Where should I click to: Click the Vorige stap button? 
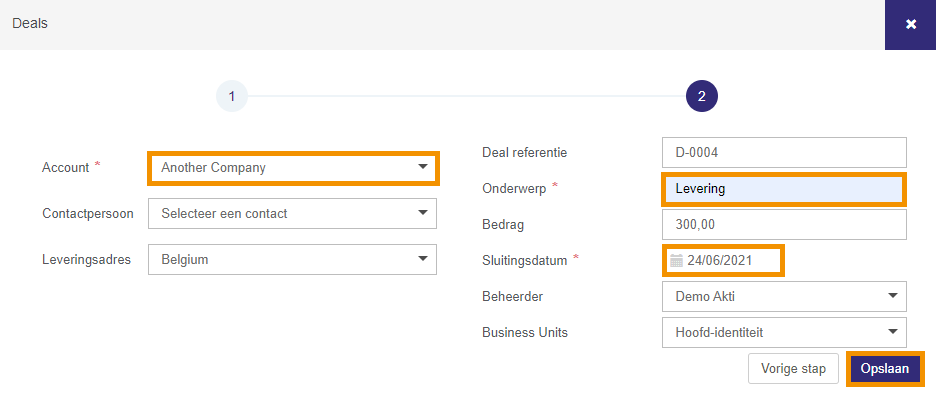coord(793,369)
